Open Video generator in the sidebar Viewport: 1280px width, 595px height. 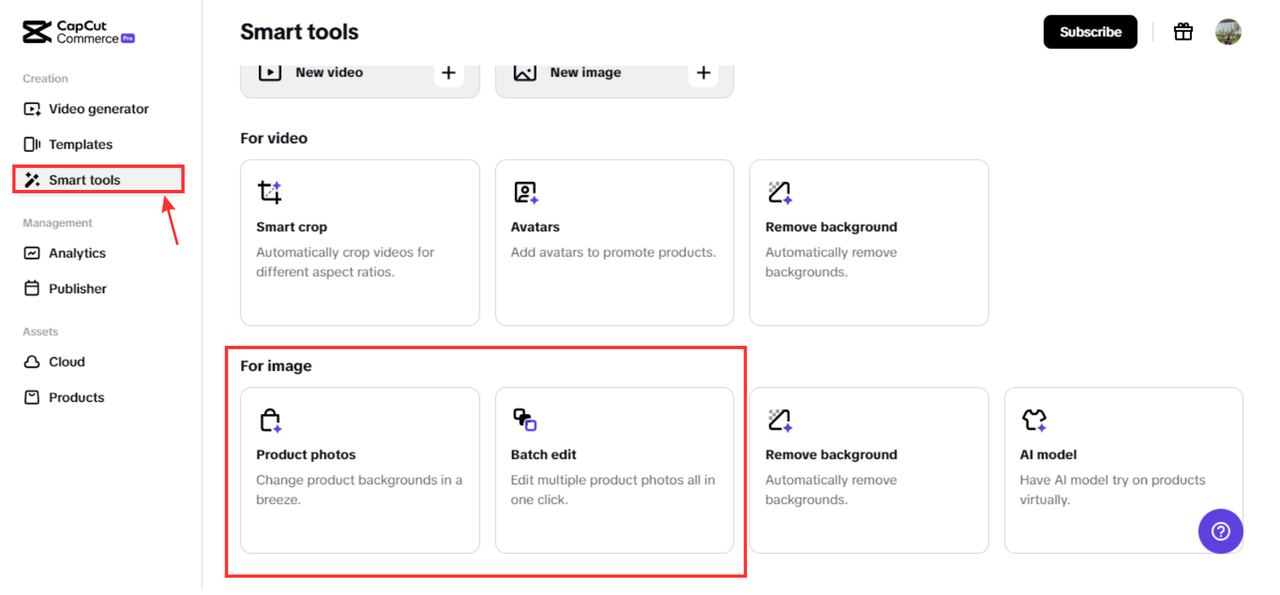click(x=98, y=109)
